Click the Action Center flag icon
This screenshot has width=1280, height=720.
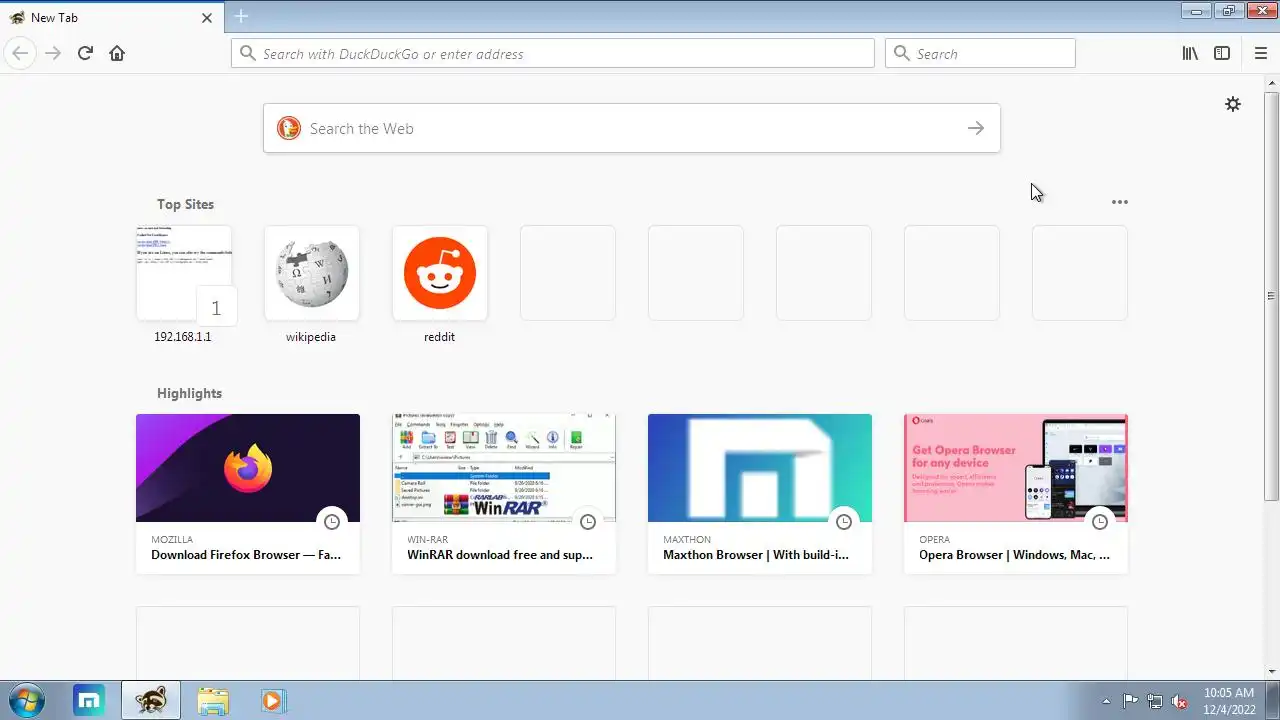click(x=1130, y=701)
